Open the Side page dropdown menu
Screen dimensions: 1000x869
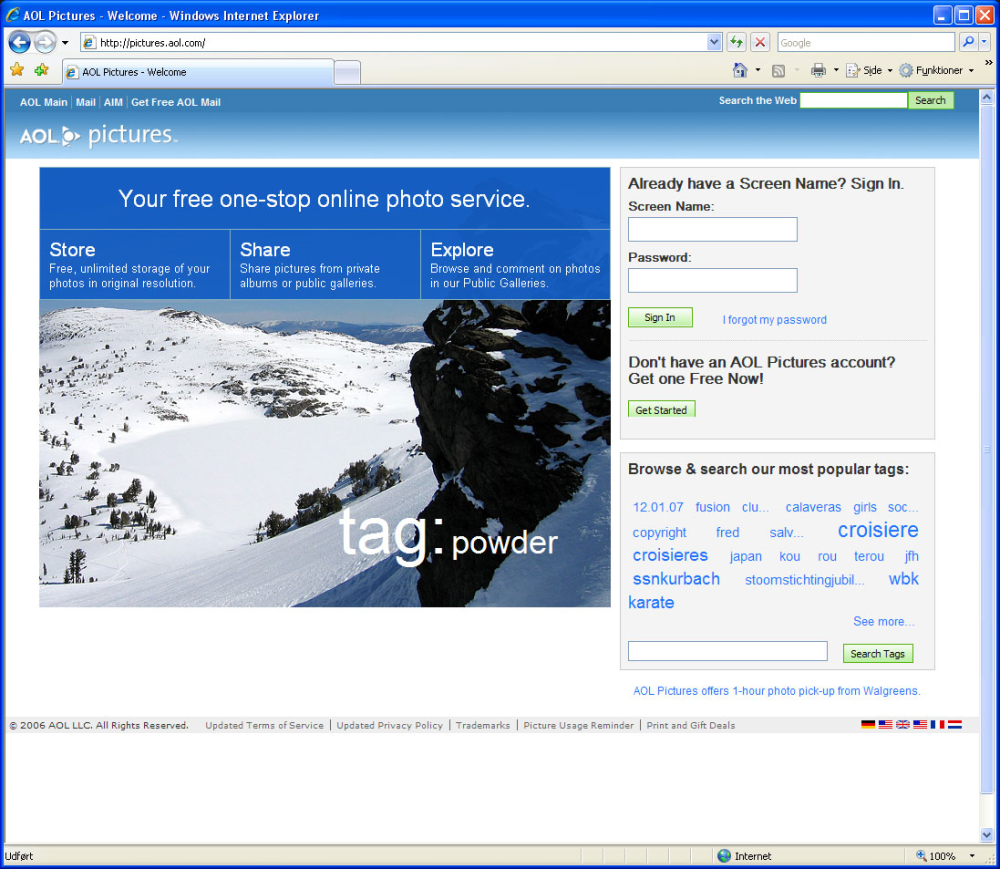point(869,70)
